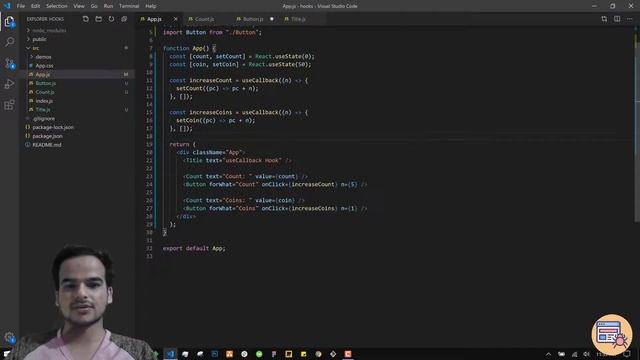
Task: Show hidden system tray icons
Action: (548, 354)
